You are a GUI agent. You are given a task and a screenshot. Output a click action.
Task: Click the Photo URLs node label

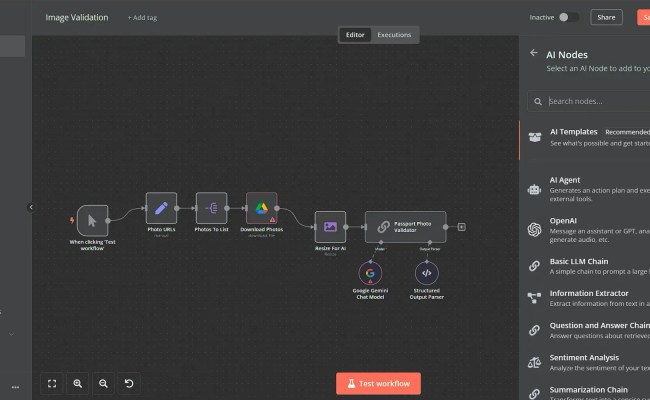pyautogui.click(x=161, y=229)
